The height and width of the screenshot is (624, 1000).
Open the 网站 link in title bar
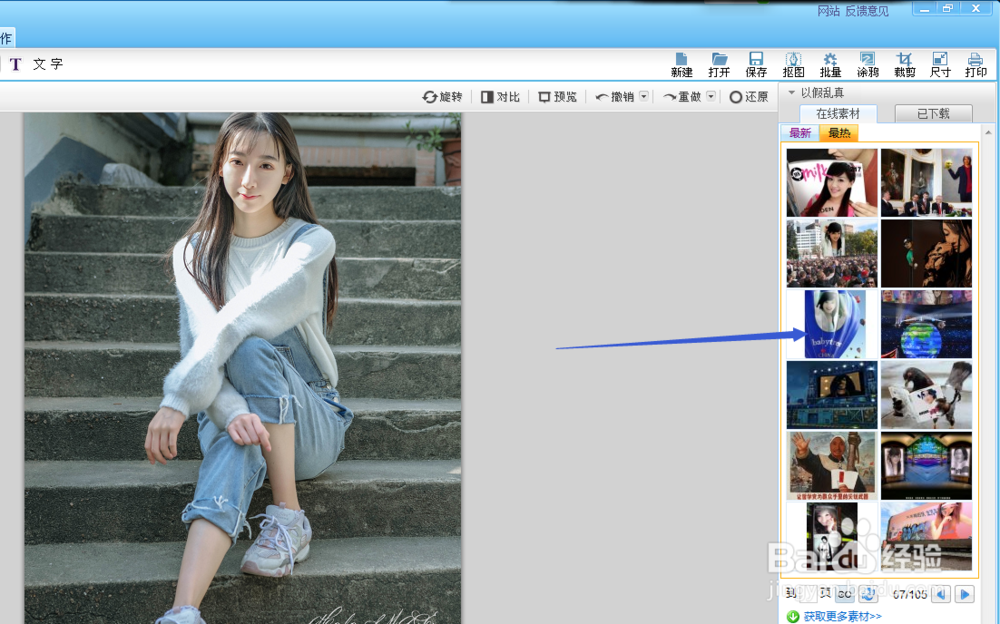coord(828,11)
